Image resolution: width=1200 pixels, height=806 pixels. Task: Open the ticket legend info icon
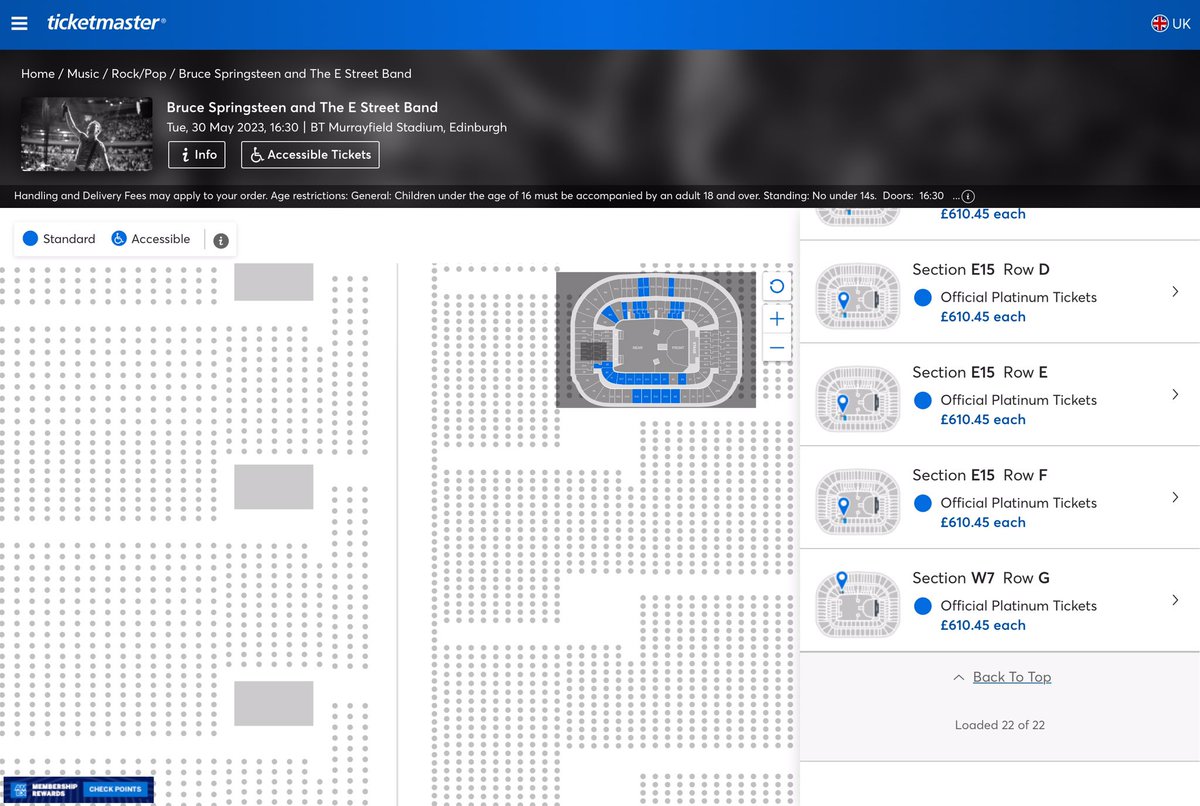(221, 240)
